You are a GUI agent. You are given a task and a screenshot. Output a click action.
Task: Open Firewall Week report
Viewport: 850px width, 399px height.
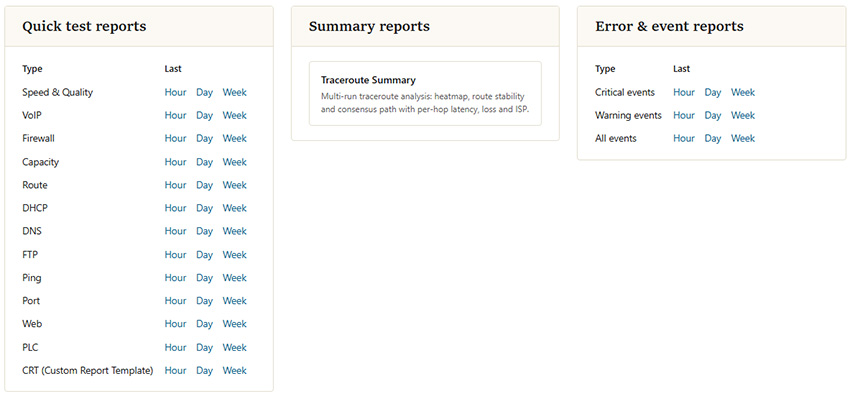(x=234, y=139)
